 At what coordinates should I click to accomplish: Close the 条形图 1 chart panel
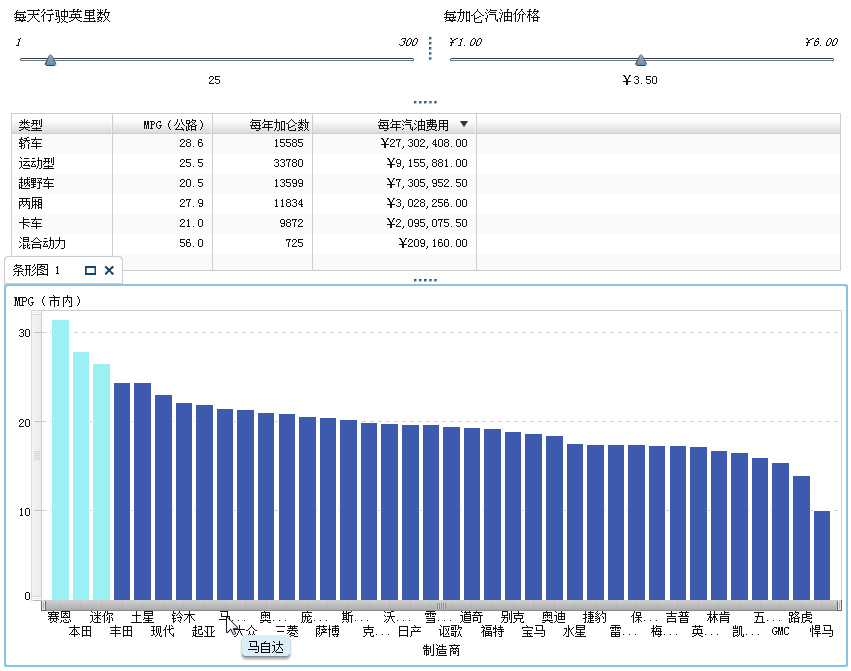coord(108,270)
